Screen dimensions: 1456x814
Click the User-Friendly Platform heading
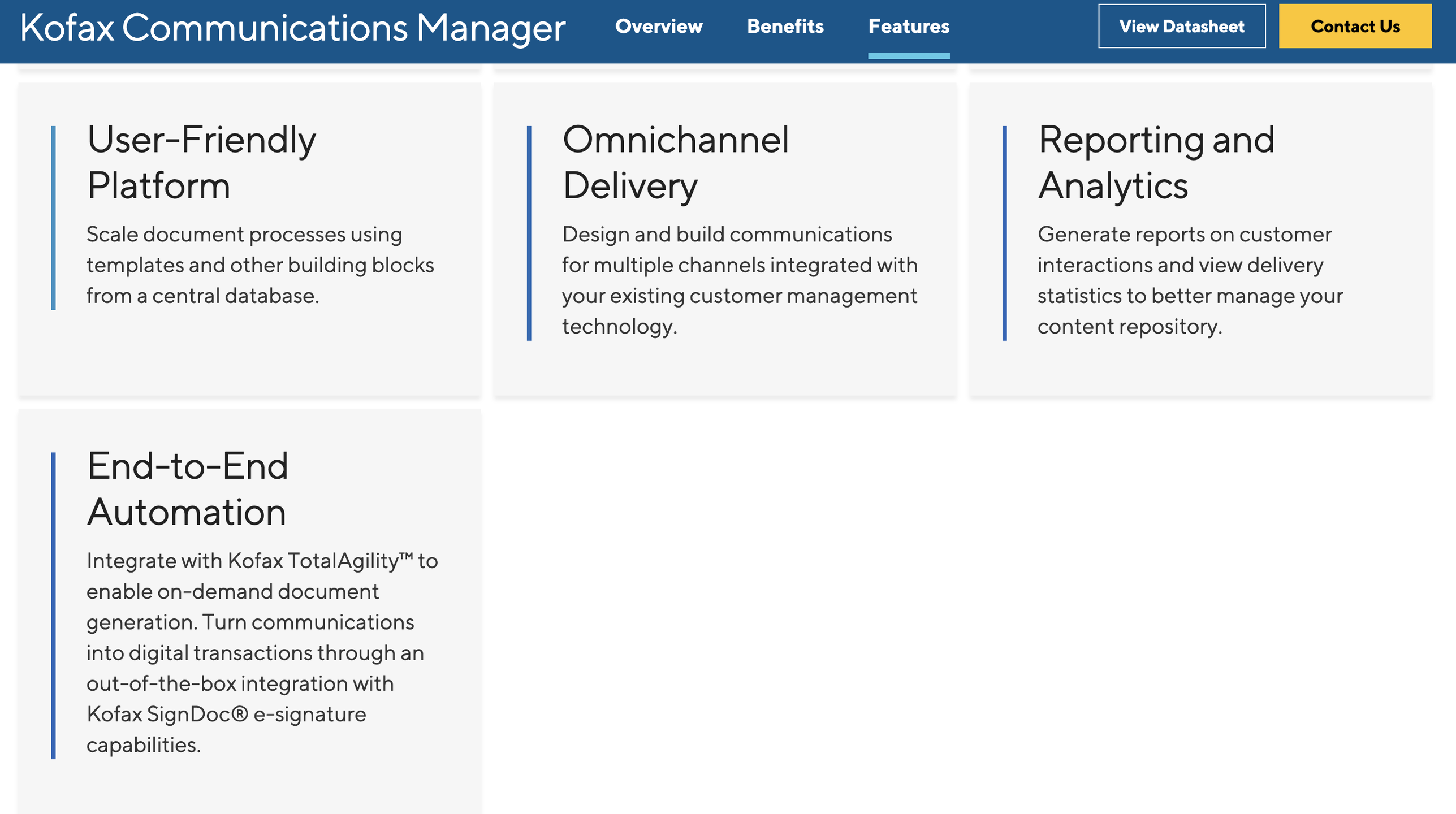[x=201, y=163]
